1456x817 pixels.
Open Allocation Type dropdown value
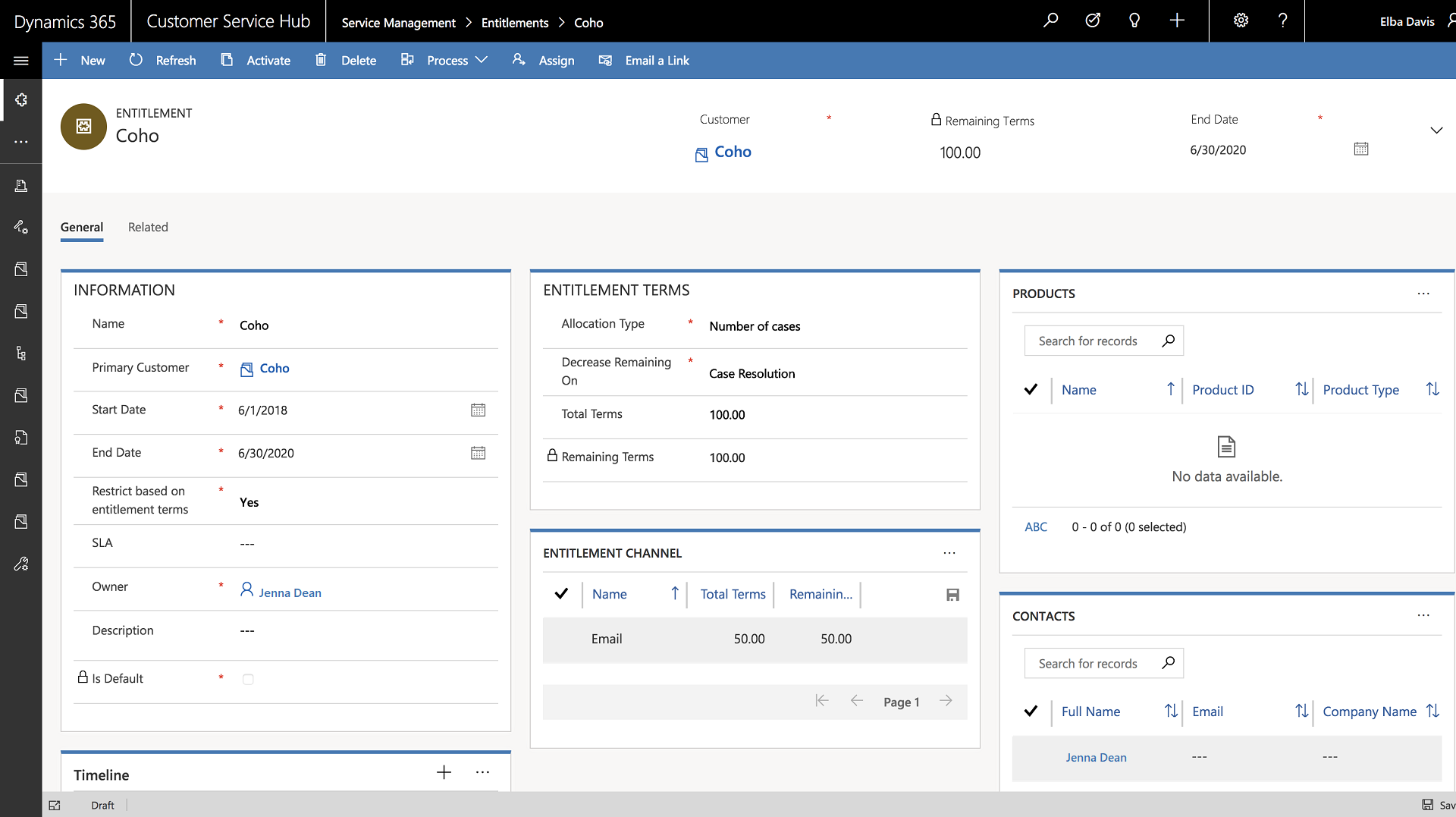(x=755, y=326)
